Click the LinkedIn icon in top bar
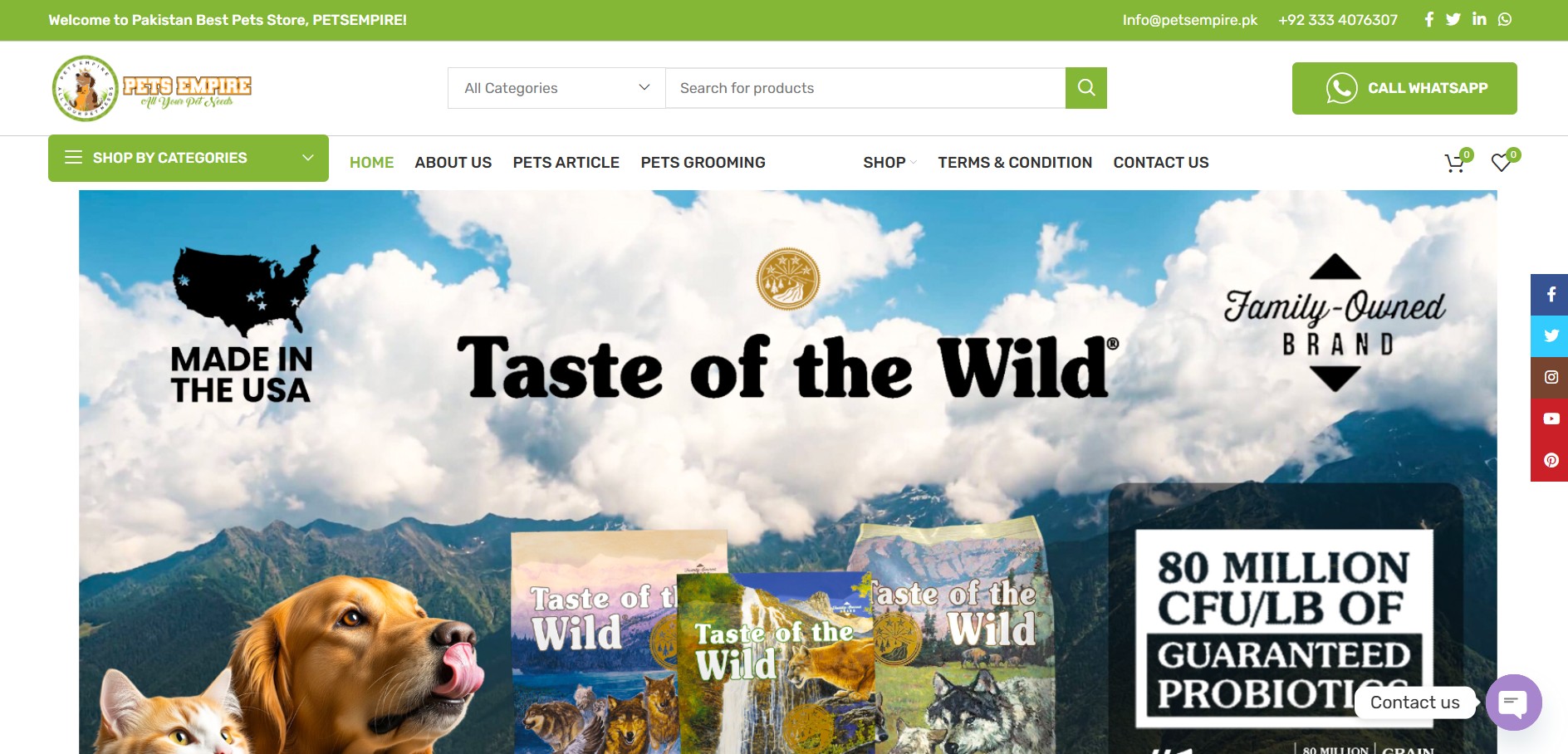 tap(1479, 19)
